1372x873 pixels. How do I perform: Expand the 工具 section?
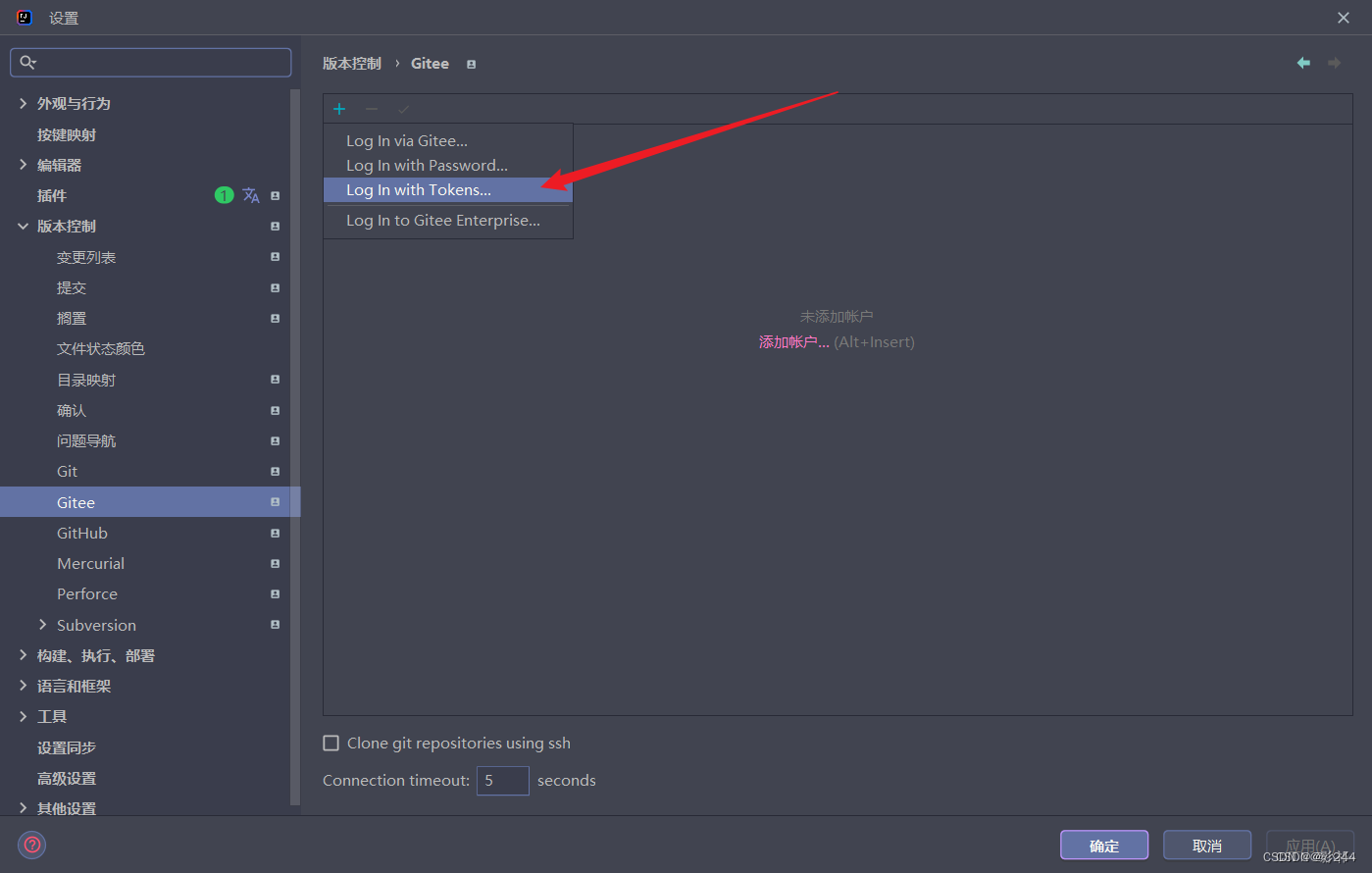point(23,716)
